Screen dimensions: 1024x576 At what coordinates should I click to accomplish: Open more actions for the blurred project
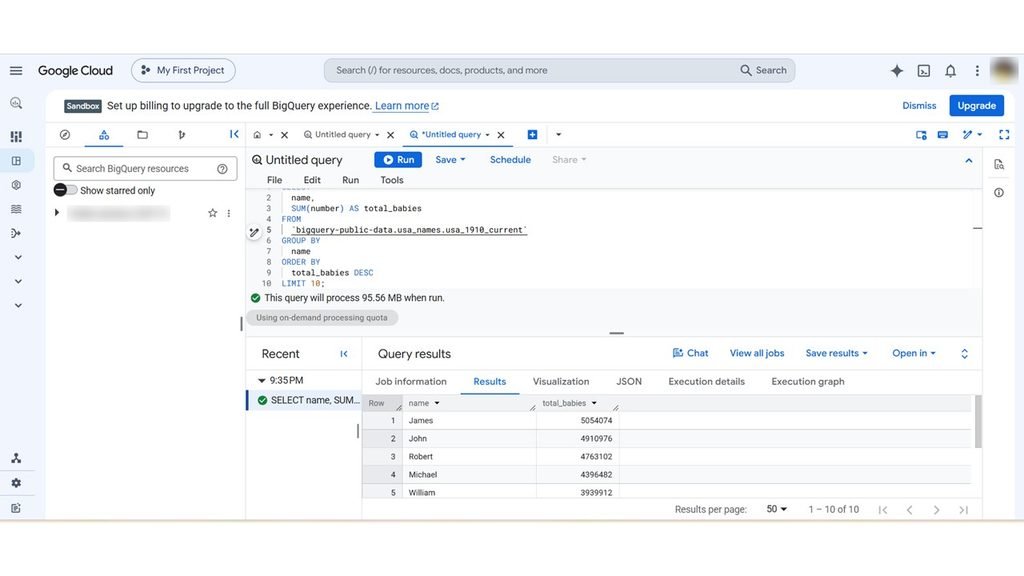coord(229,213)
